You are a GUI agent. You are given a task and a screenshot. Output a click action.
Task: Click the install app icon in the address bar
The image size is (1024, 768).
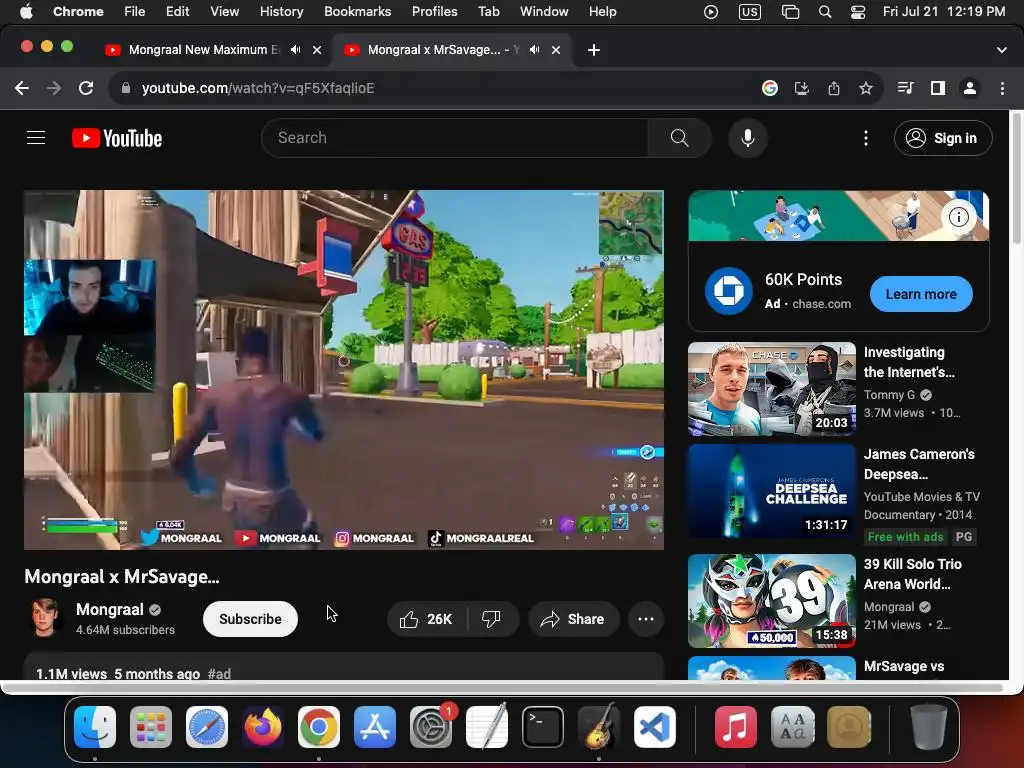(x=802, y=88)
